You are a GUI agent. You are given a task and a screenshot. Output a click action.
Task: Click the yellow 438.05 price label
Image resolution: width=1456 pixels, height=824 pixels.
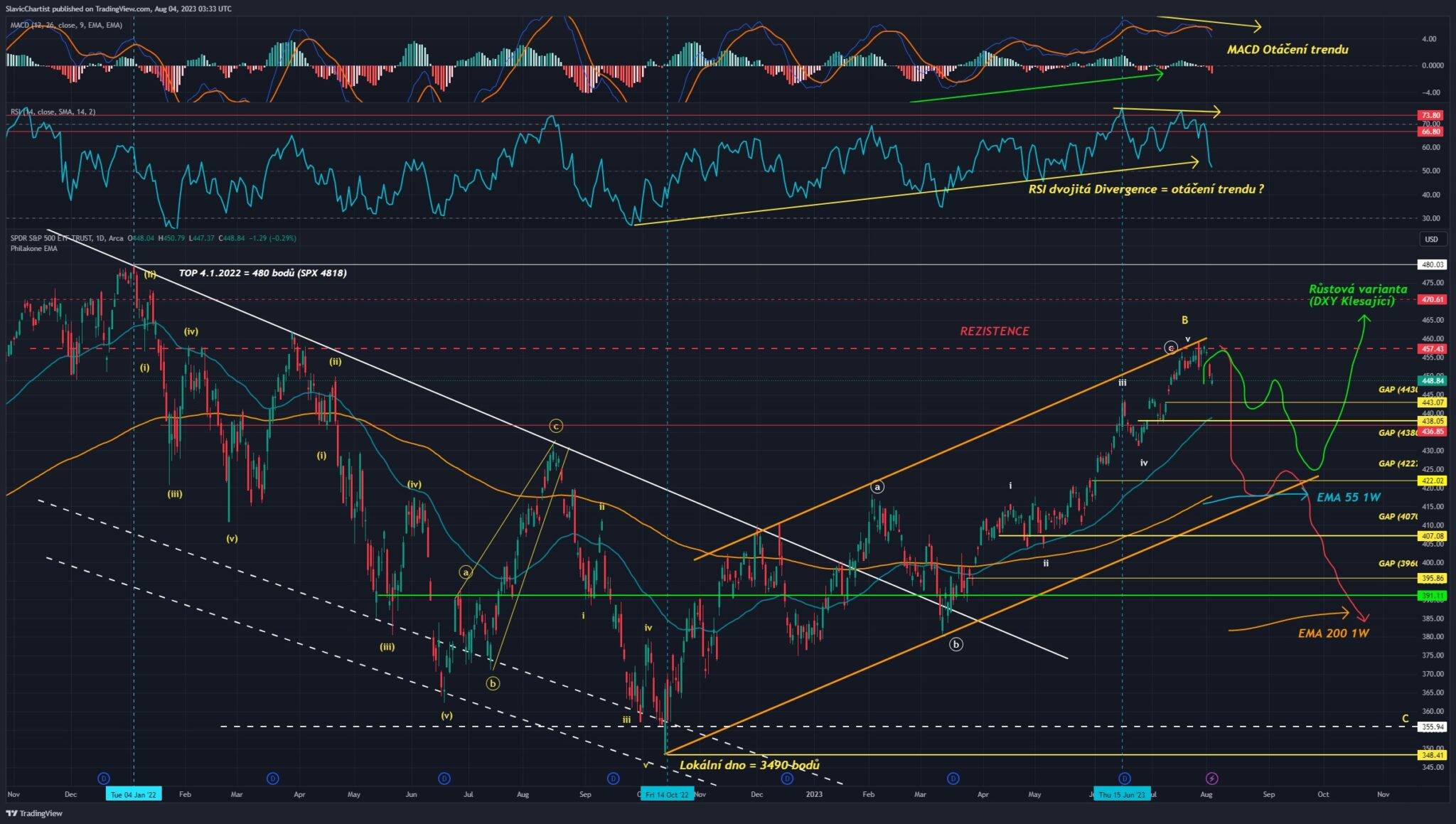pyautogui.click(x=1433, y=421)
